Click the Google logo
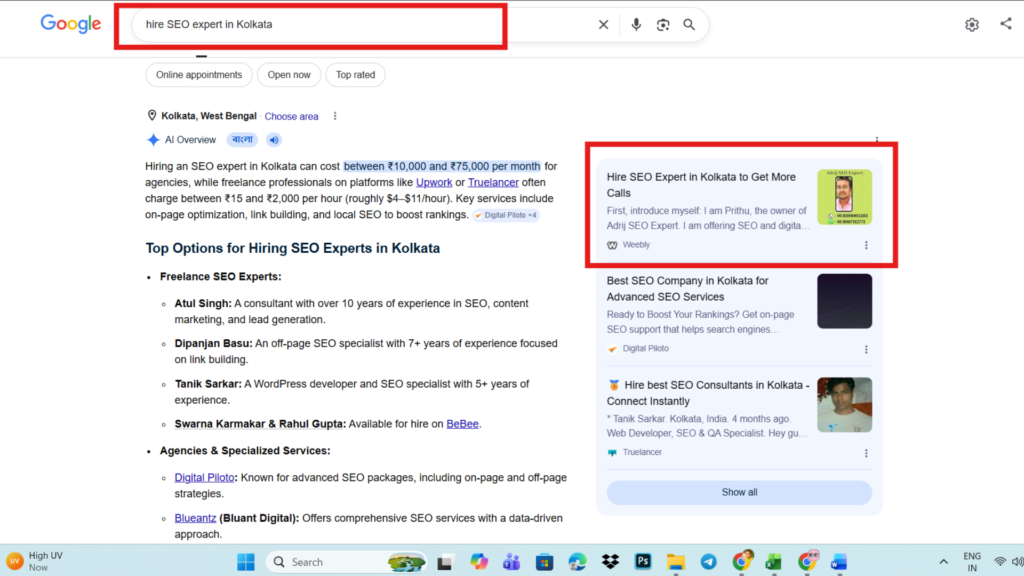Screen dimensions: 1024x576 (71, 24)
